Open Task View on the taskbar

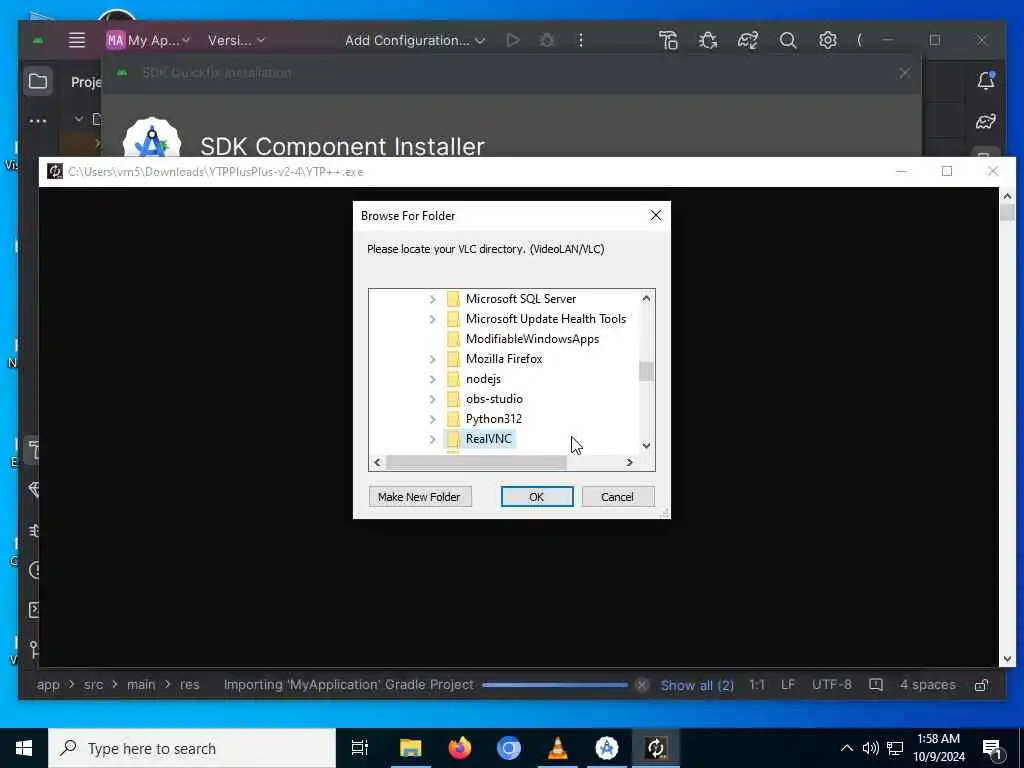point(360,748)
